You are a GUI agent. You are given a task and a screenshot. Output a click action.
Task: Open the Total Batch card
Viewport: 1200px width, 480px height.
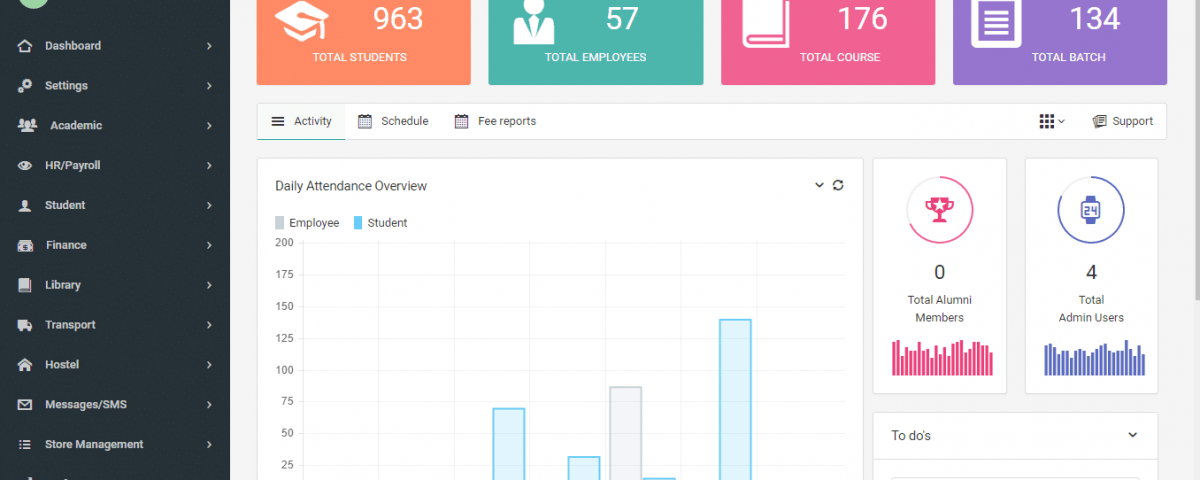[x=1060, y=42]
